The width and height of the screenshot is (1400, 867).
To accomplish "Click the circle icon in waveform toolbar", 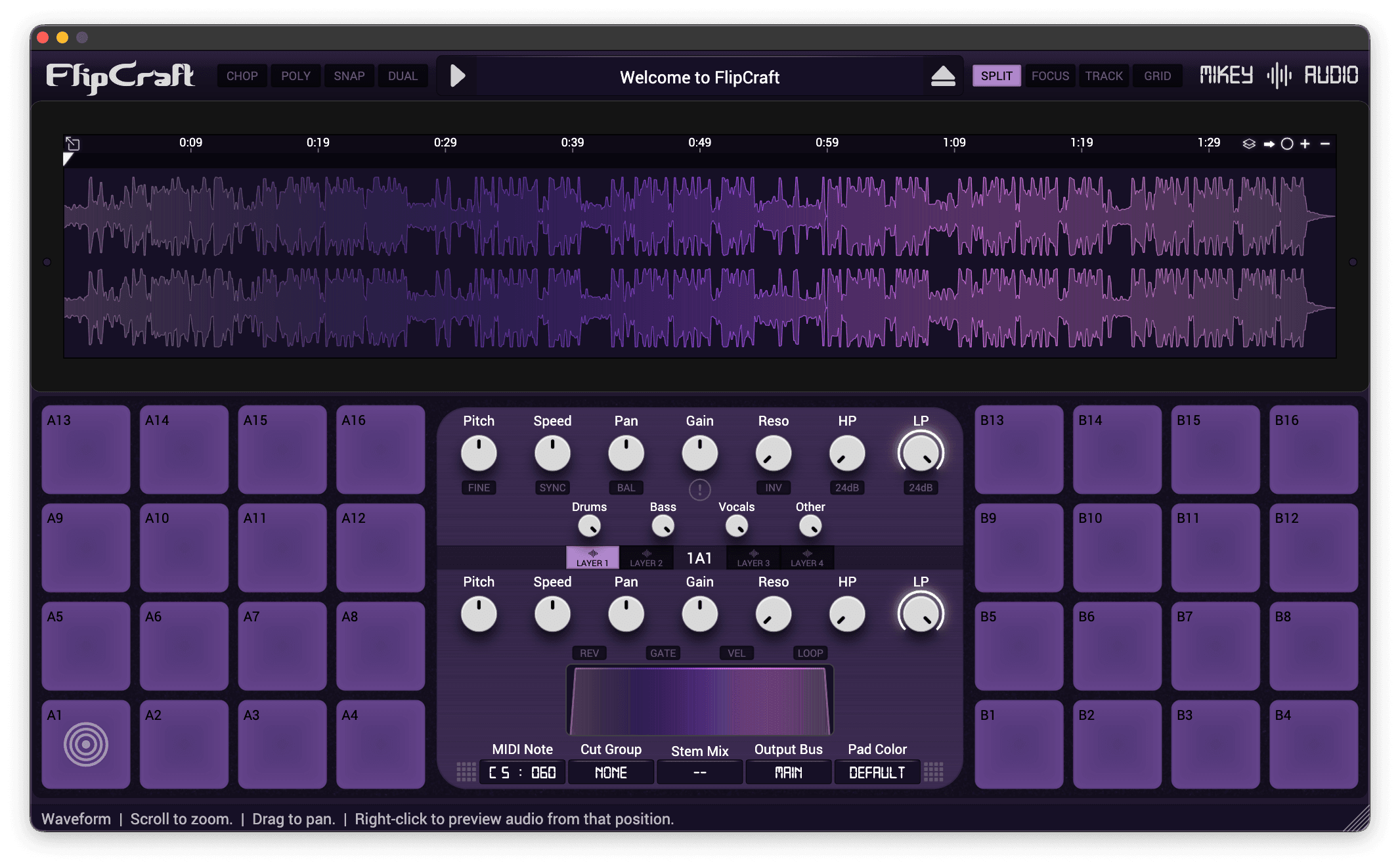I will coord(1287,144).
